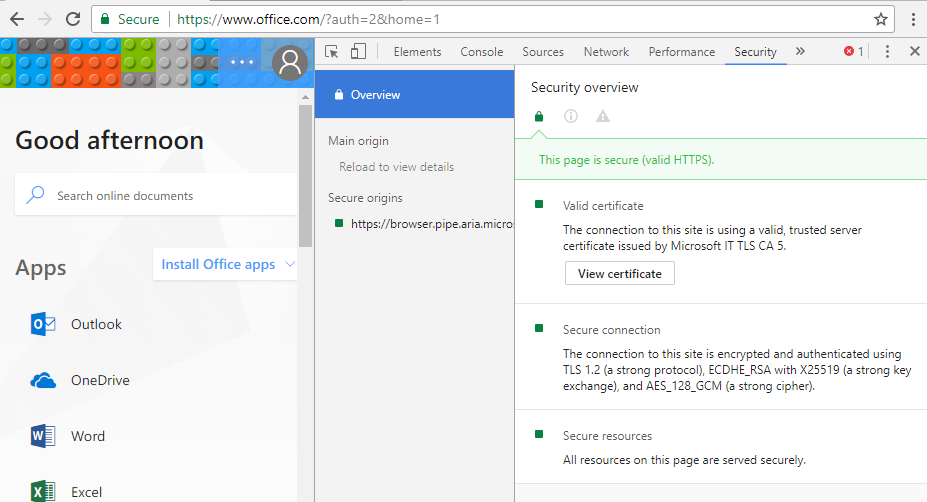
Task: Click the Office page scrollbar thumb
Action: coord(305,176)
